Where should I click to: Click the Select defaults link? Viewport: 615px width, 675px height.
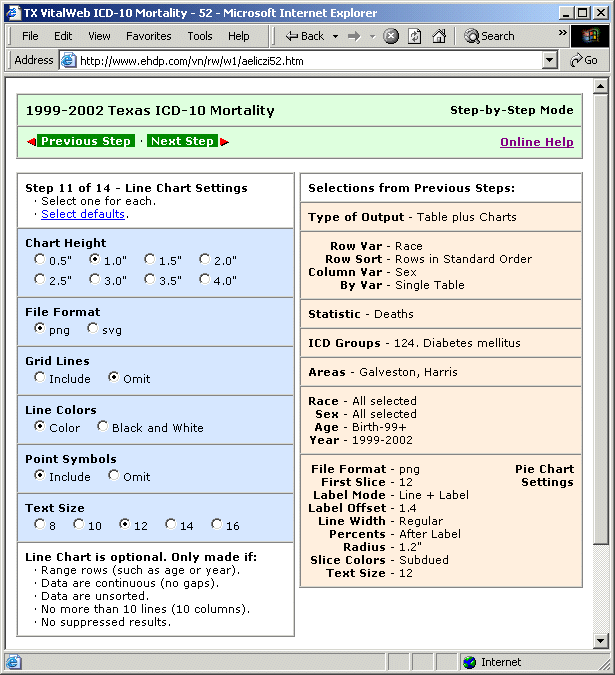coord(83,214)
